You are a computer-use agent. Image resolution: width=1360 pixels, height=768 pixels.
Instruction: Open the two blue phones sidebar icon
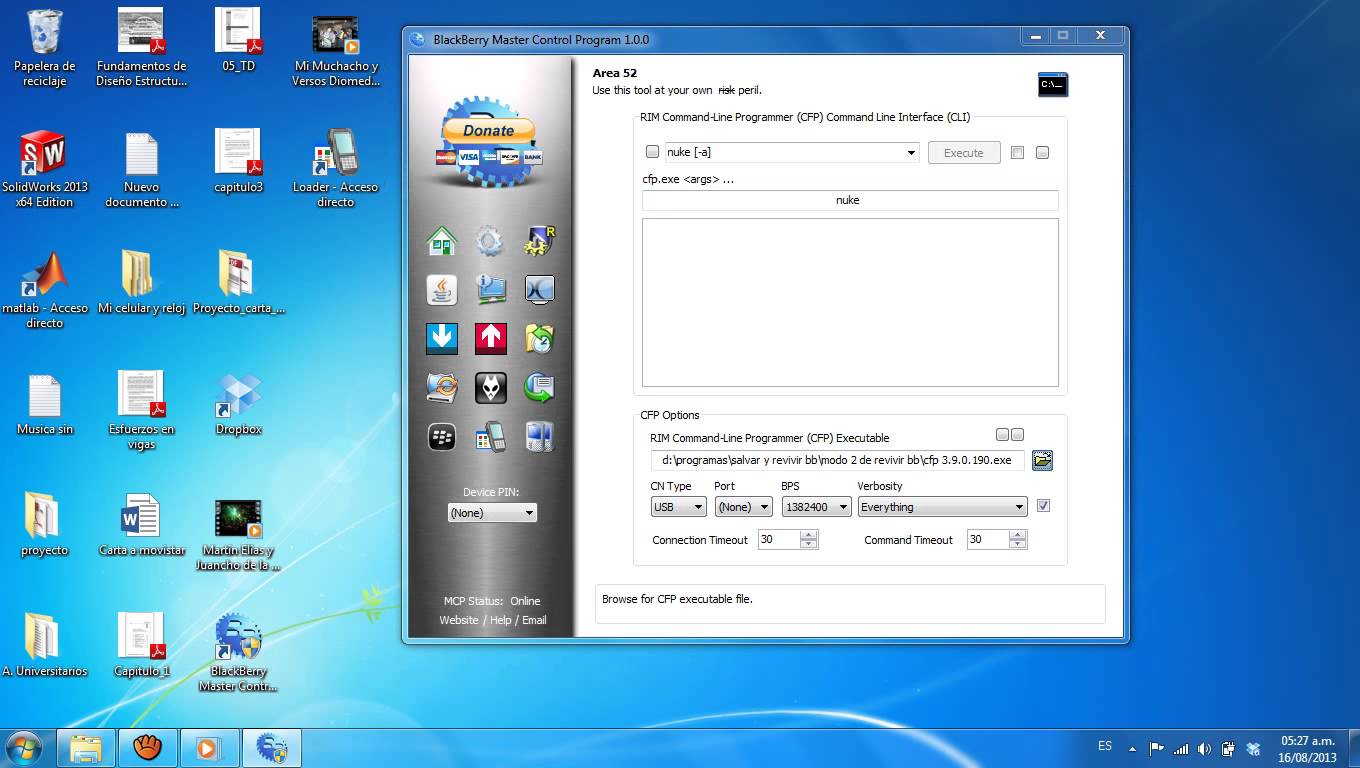539,437
